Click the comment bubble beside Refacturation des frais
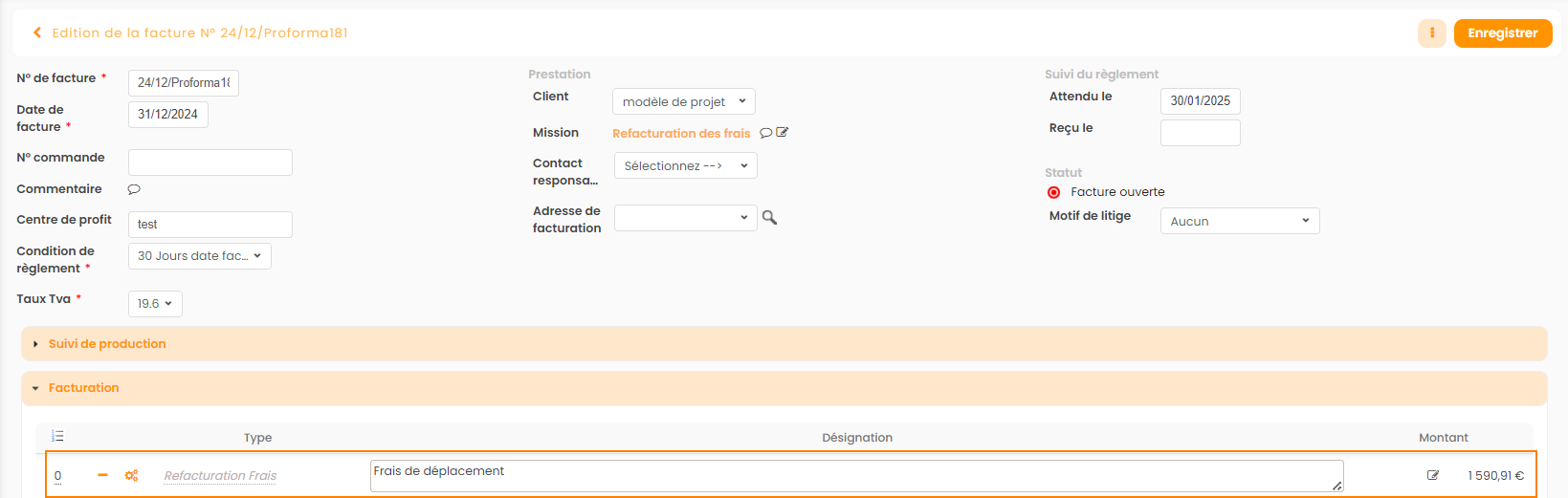This screenshot has height=498, width=1568. click(765, 133)
